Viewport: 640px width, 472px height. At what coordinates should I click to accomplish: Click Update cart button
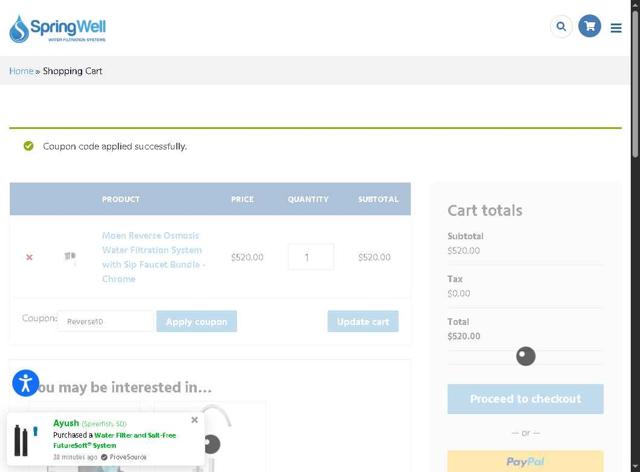coord(363,321)
